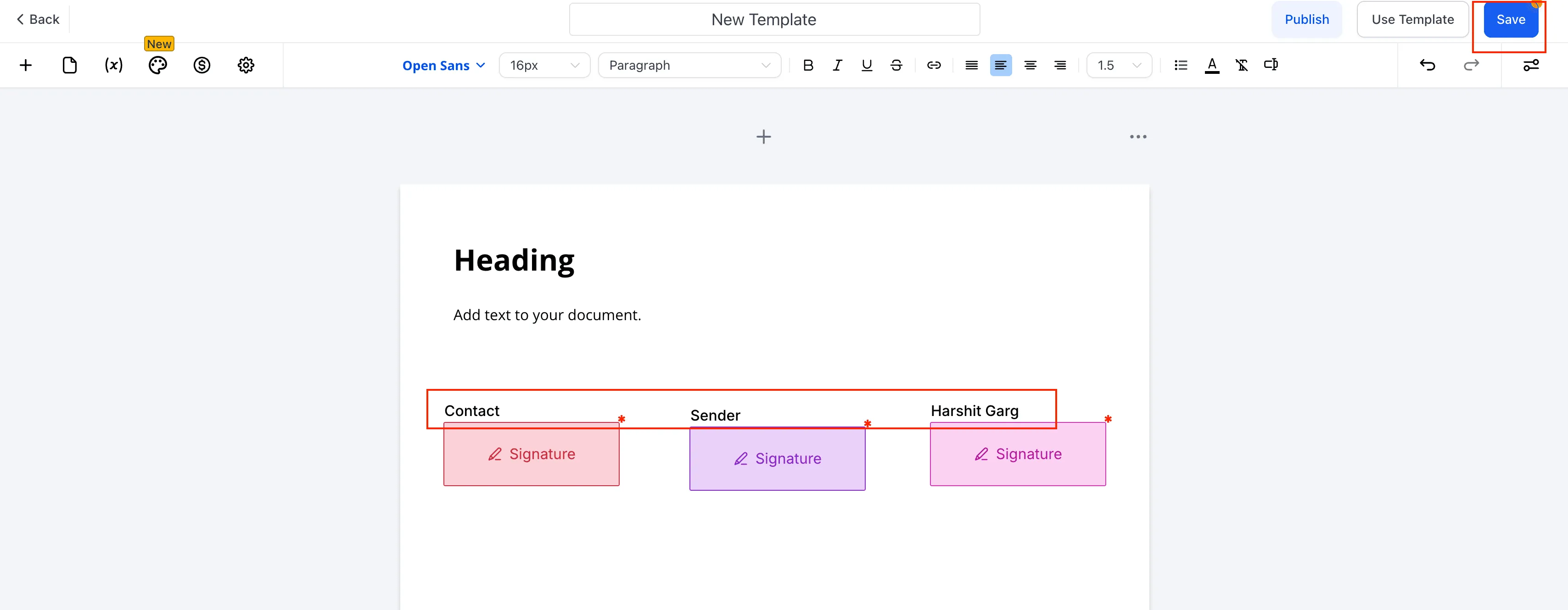Insert a link using the link icon

pos(935,65)
